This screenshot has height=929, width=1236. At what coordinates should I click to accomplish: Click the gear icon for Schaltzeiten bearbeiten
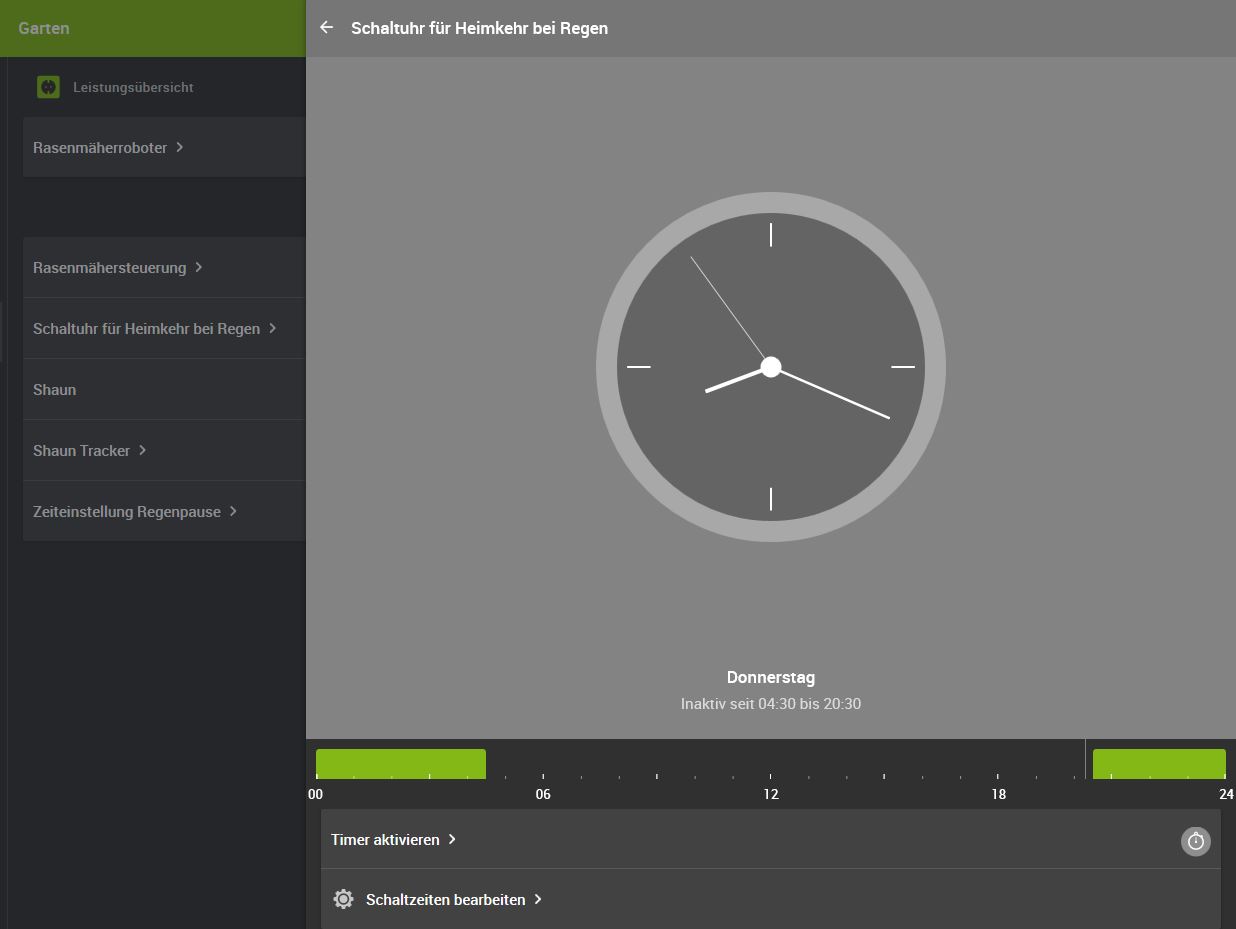coord(343,899)
